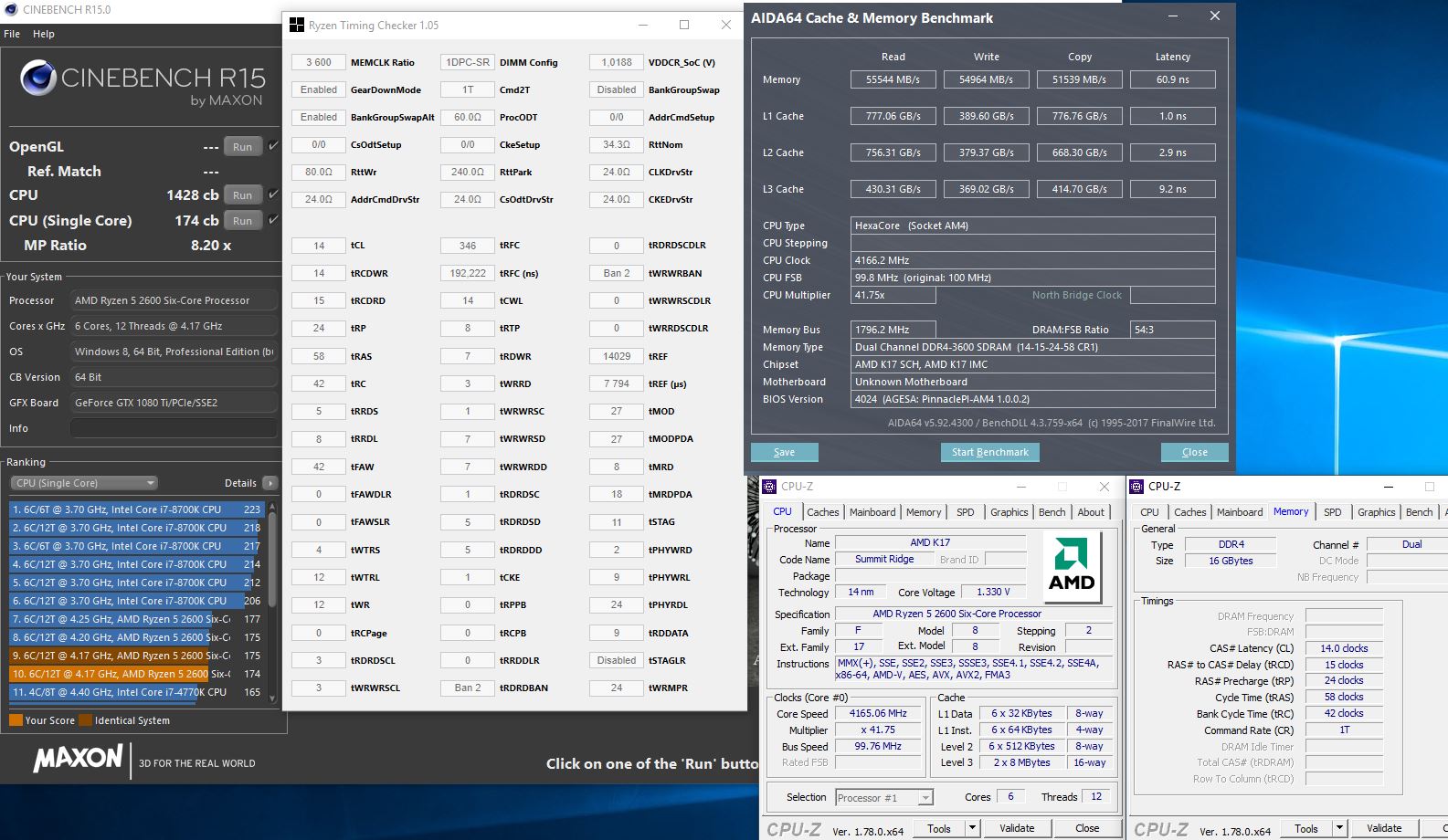Click the L3 Cache Copy 414.70 GB/s value
1448x840 pixels.
point(1079,189)
